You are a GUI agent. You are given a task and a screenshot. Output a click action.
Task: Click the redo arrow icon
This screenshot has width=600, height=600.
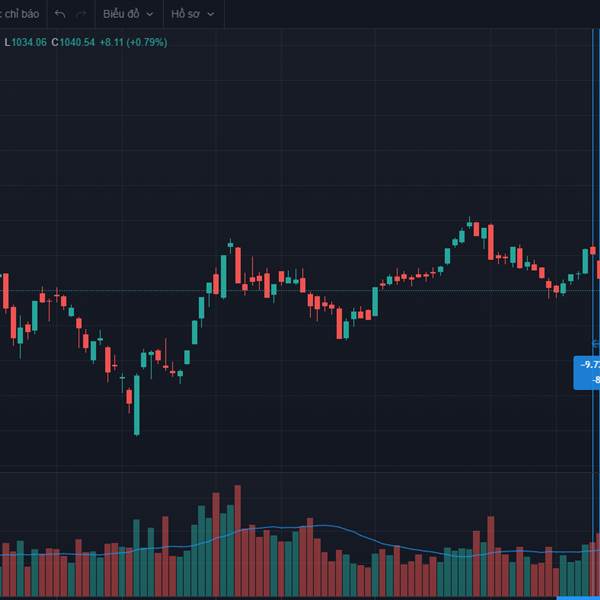81,14
